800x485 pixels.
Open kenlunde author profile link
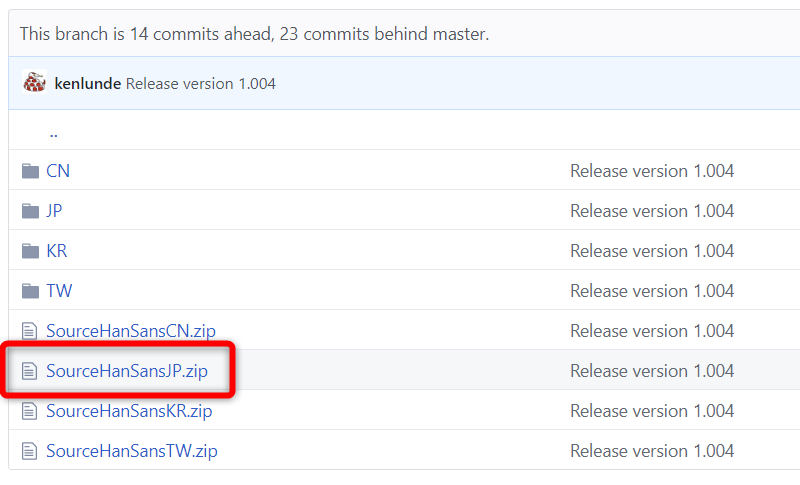(x=88, y=84)
